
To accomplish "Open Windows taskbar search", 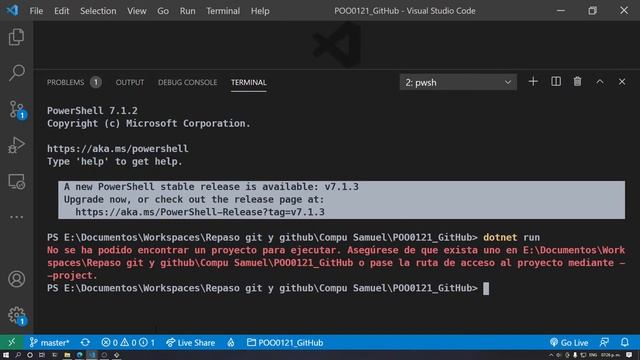I will [18, 355].
